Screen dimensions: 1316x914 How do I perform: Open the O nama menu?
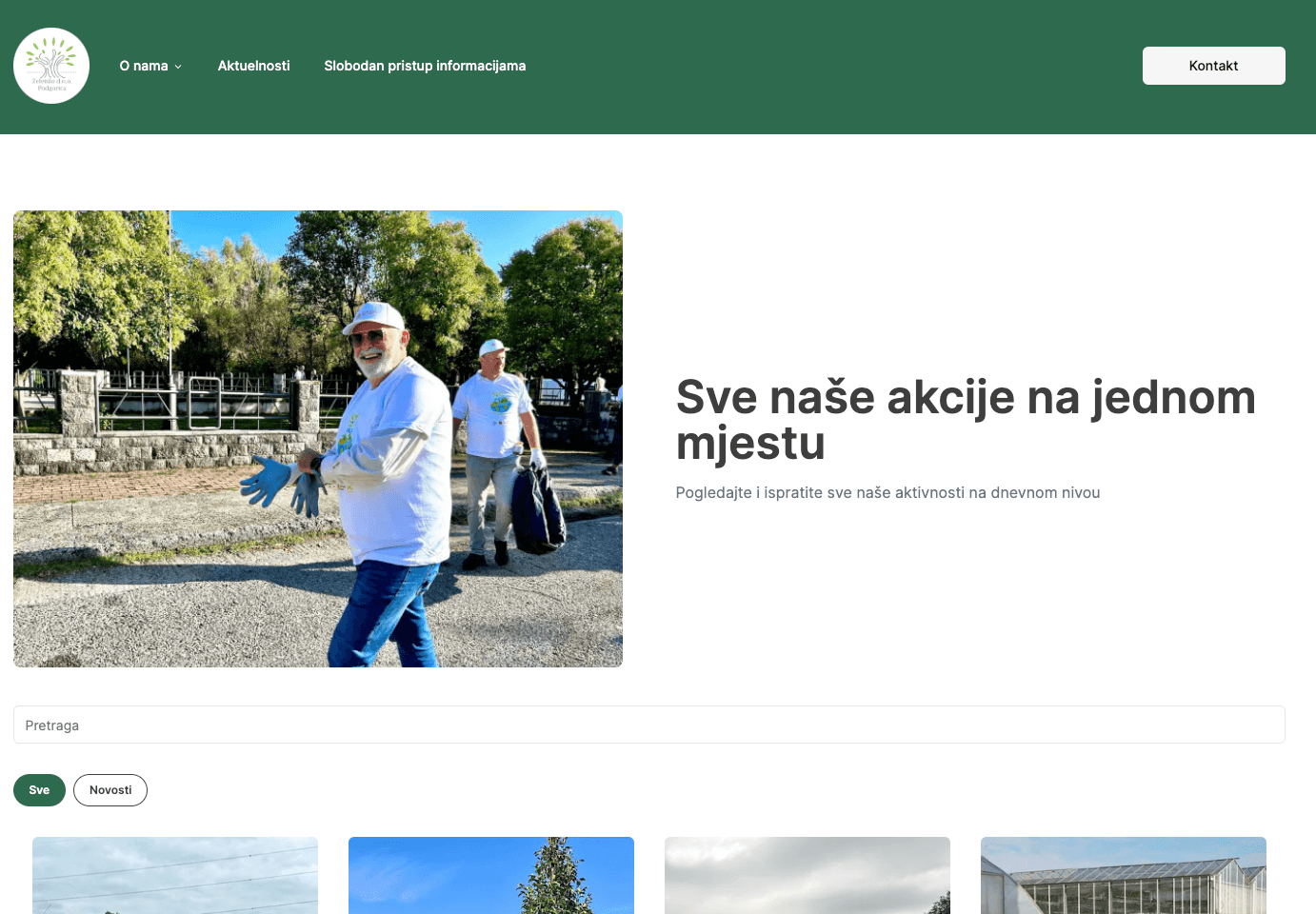(144, 66)
